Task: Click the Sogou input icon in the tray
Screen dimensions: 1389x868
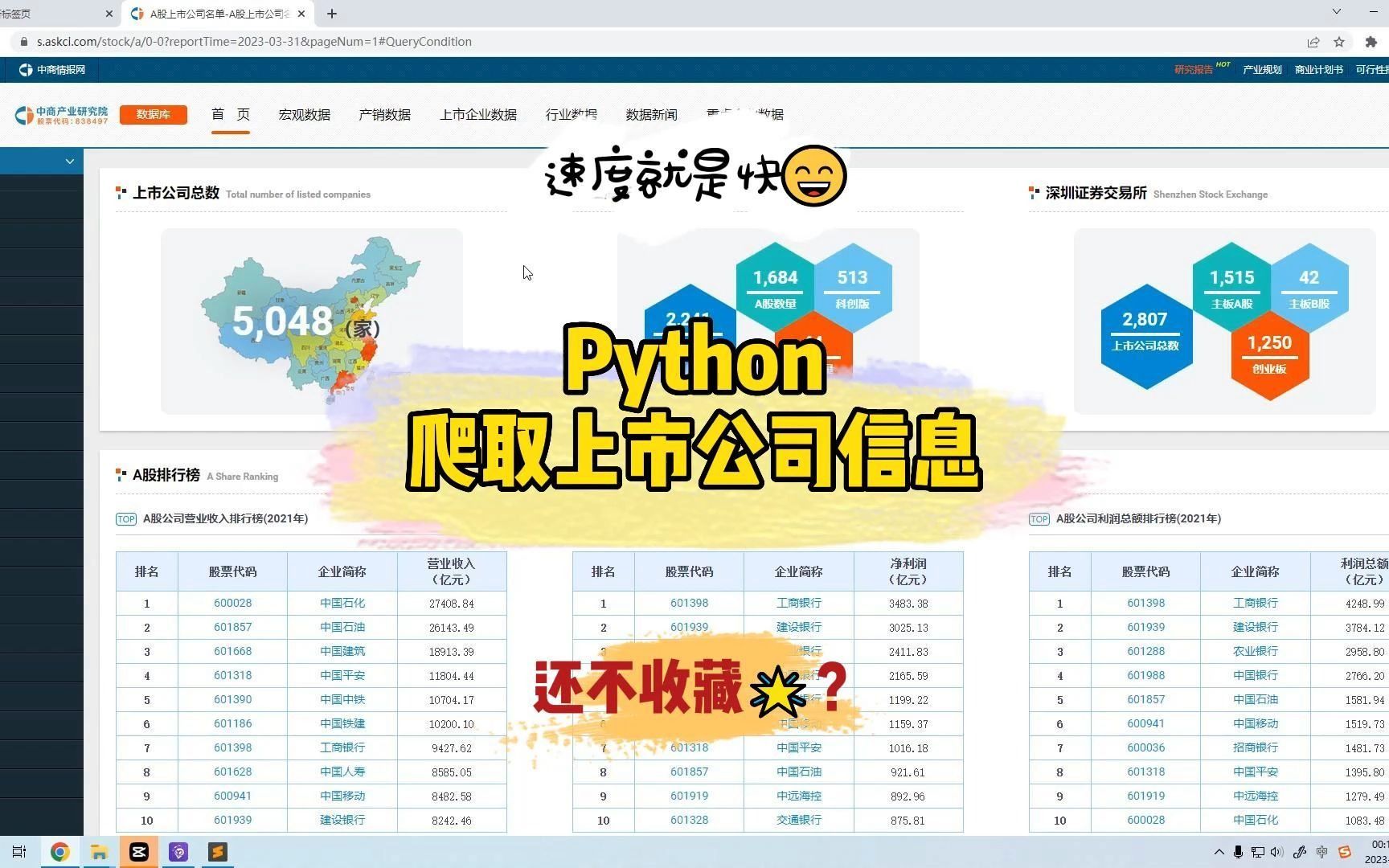Action: point(1345,852)
